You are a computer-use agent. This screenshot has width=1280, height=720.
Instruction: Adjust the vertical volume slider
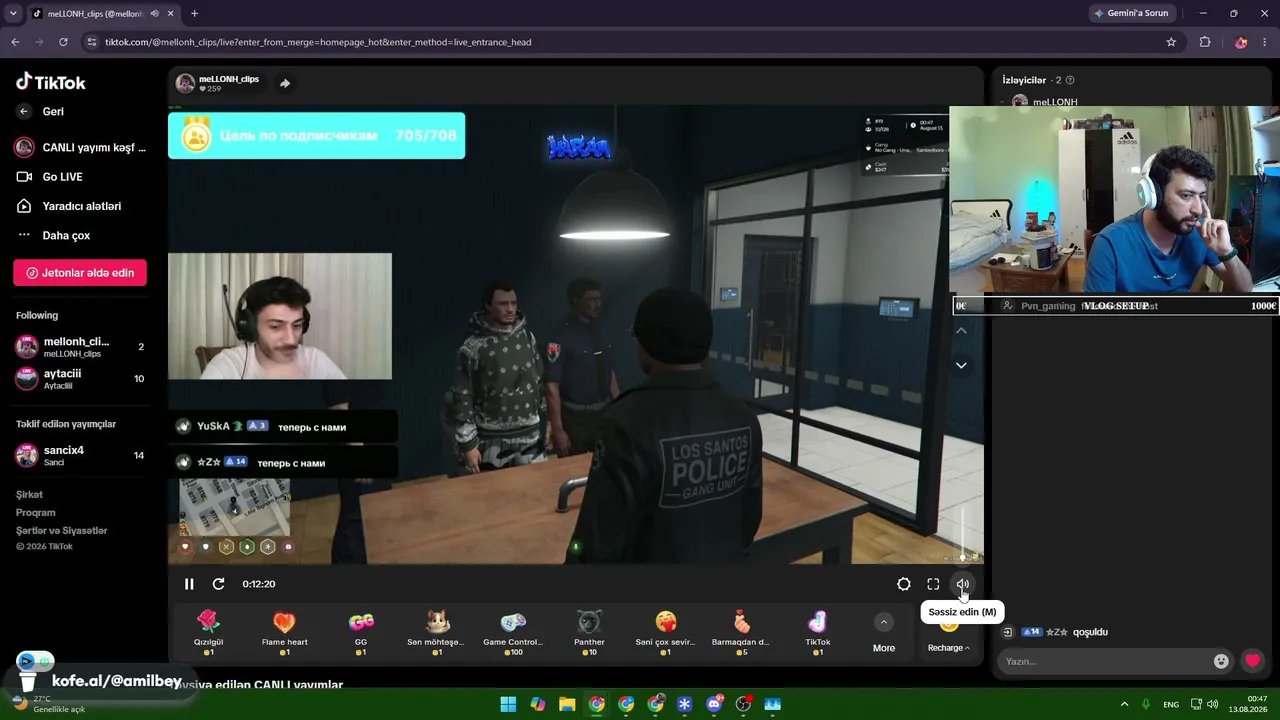(x=963, y=535)
